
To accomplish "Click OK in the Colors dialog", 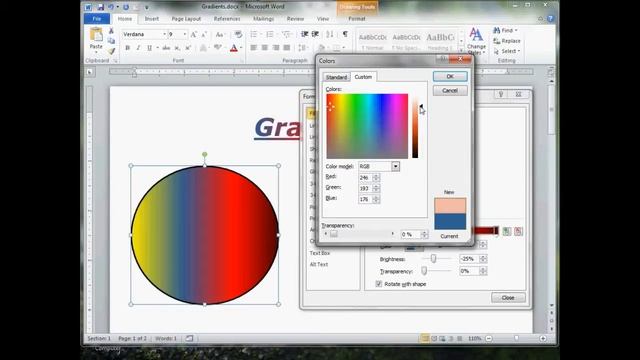I will pyautogui.click(x=450, y=76).
